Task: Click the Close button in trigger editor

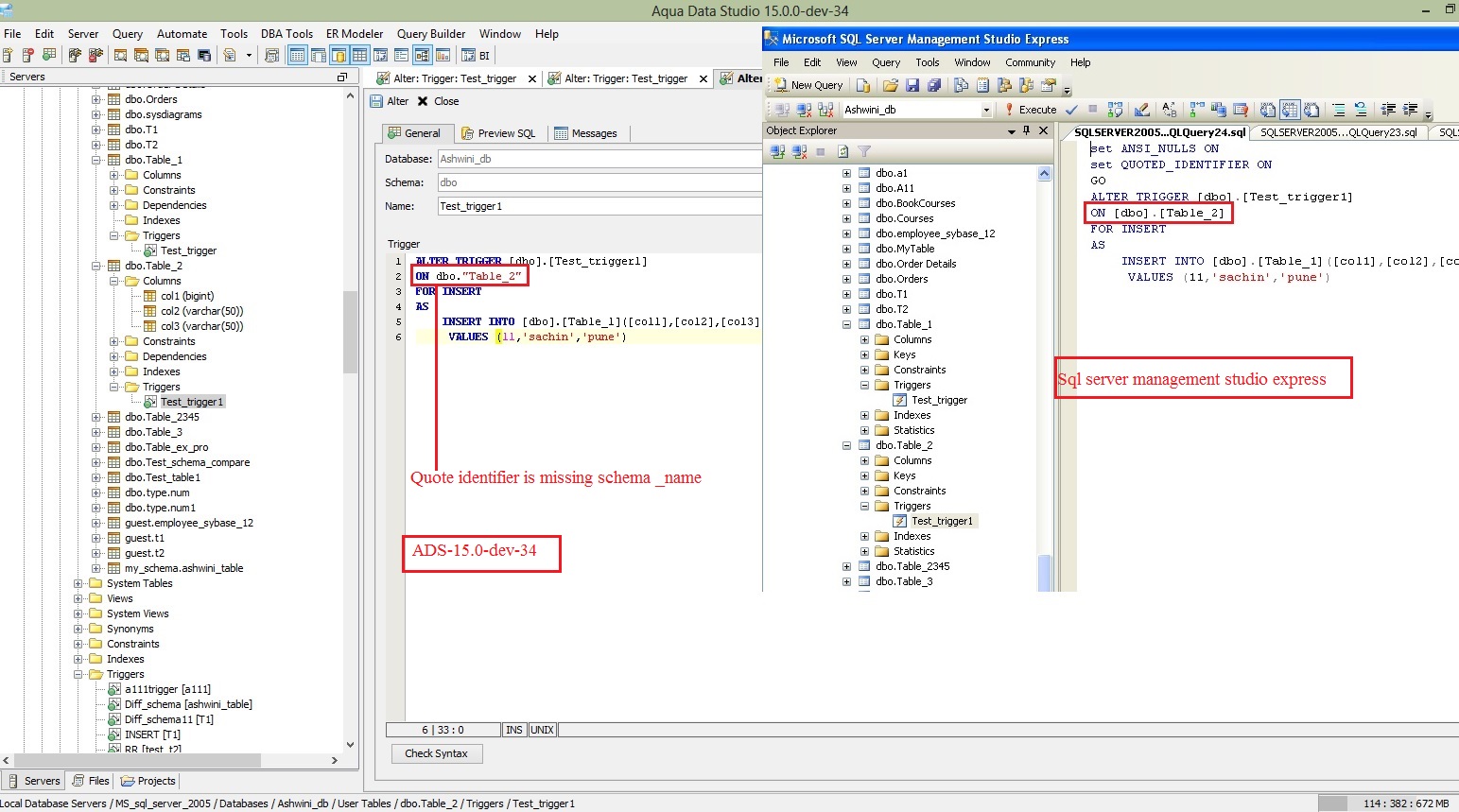Action: [x=438, y=101]
